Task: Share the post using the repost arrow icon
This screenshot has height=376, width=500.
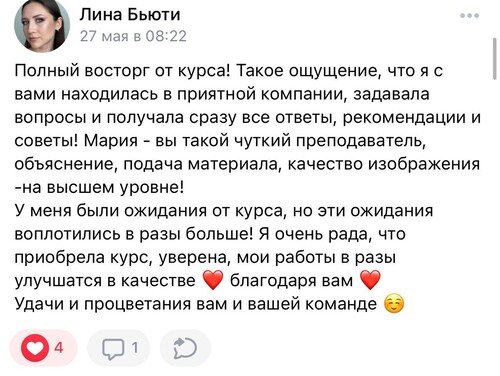Action: pos(185,348)
